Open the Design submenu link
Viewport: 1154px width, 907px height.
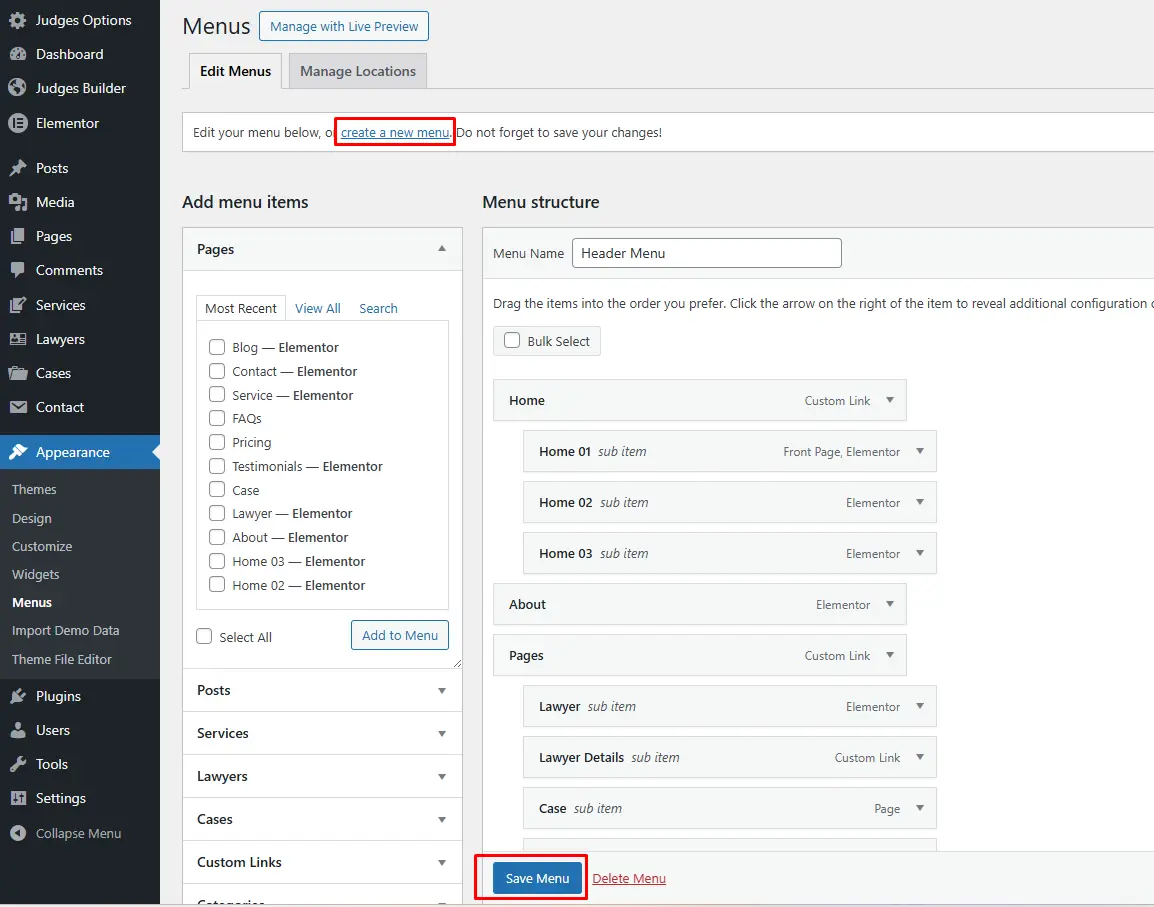tap(32, 518)
